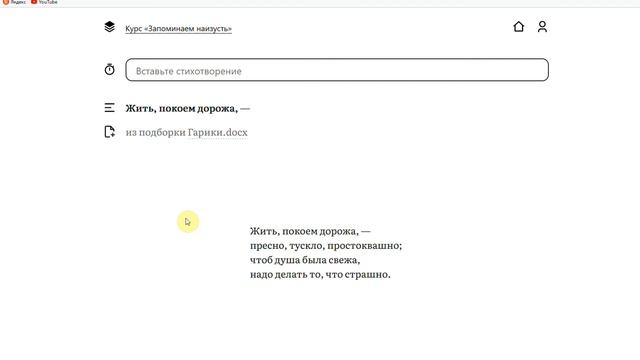640x360 pixels.
Task: Open the Гарики.docx collection link
Action: 217,133
